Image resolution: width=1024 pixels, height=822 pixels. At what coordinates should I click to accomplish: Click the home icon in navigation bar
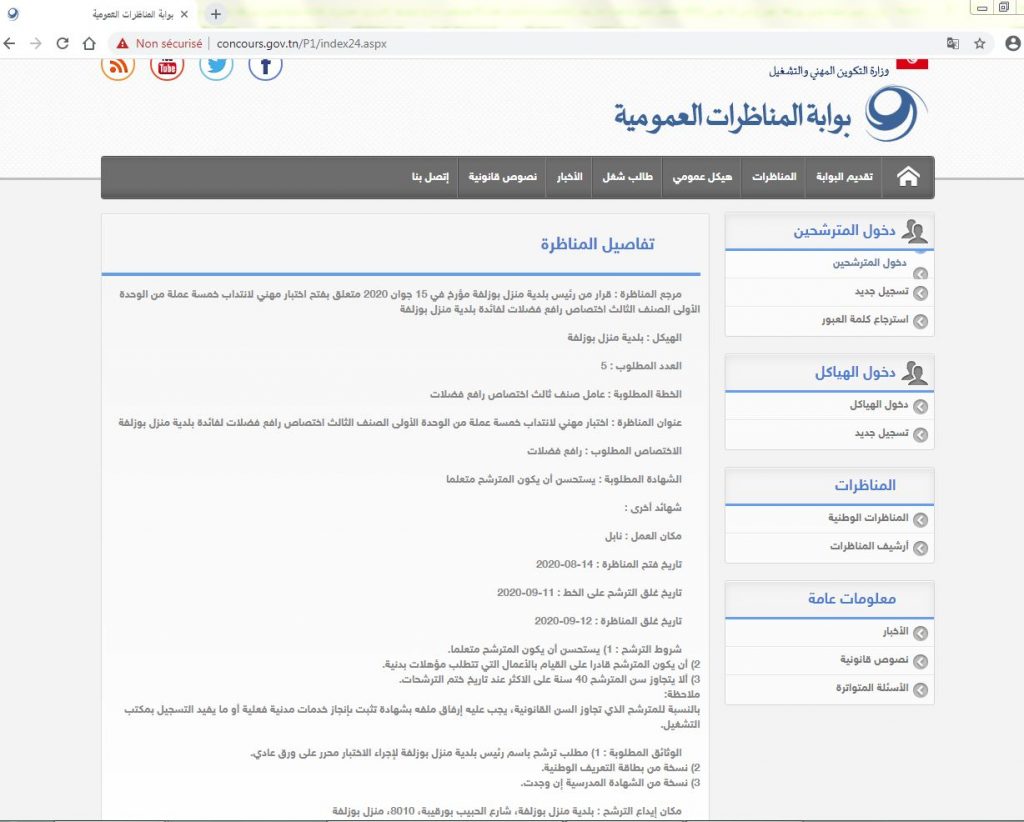[x=908, y=177]
